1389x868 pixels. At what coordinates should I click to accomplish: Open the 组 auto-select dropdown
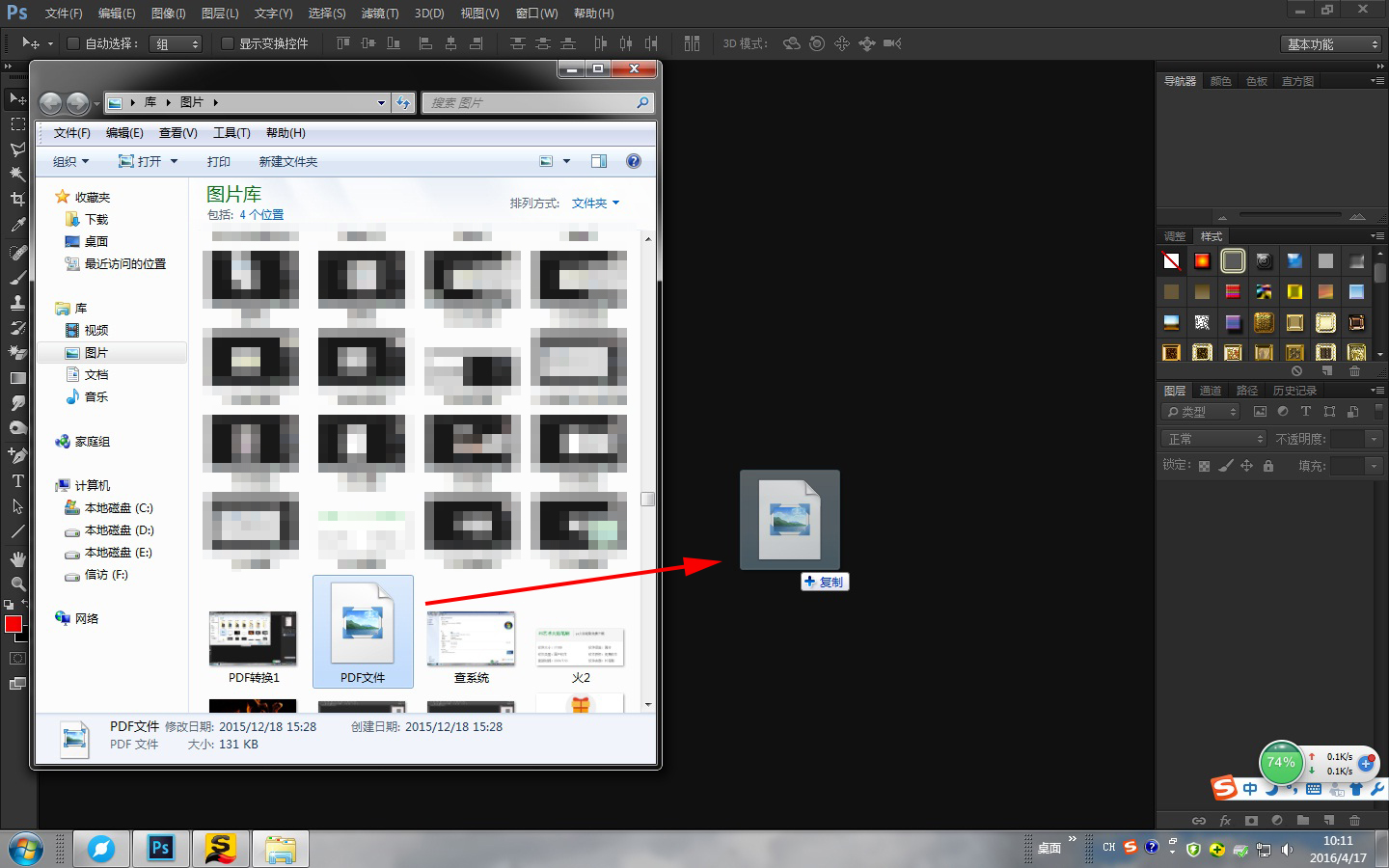tap(176, 43)
